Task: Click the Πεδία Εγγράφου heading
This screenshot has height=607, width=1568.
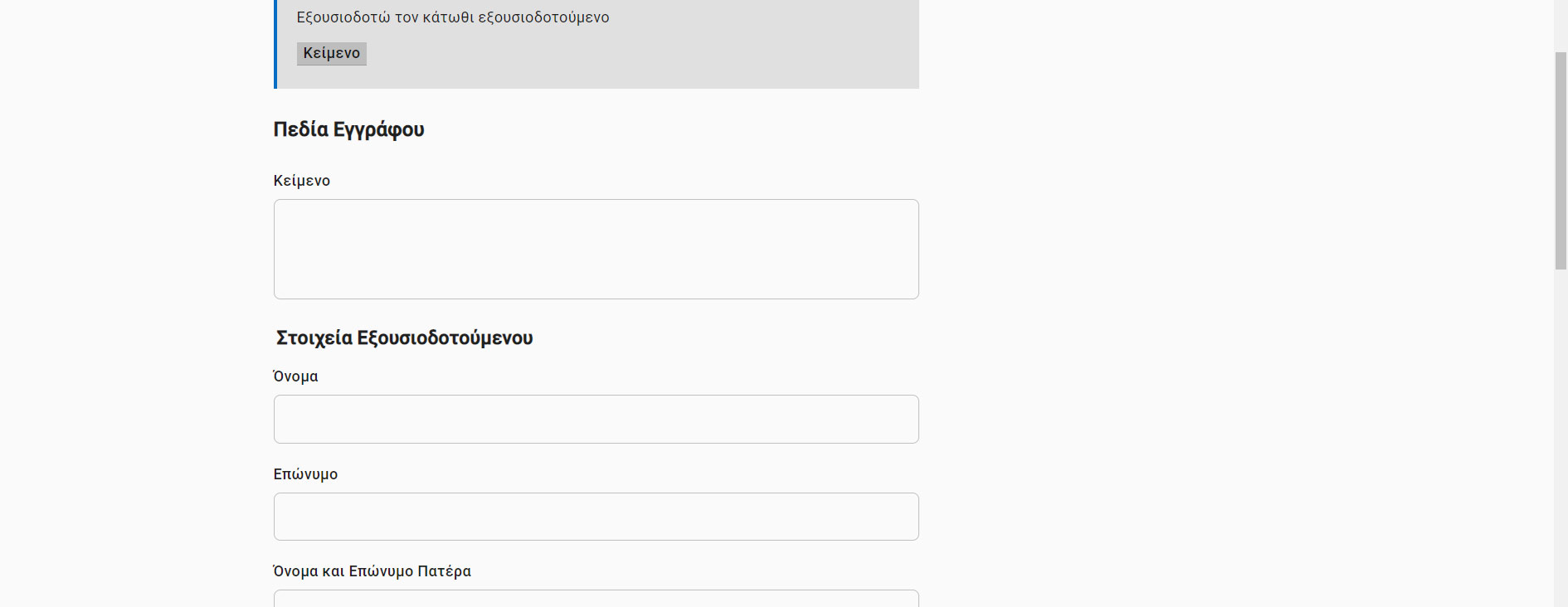Action: (x=348, y=129)
